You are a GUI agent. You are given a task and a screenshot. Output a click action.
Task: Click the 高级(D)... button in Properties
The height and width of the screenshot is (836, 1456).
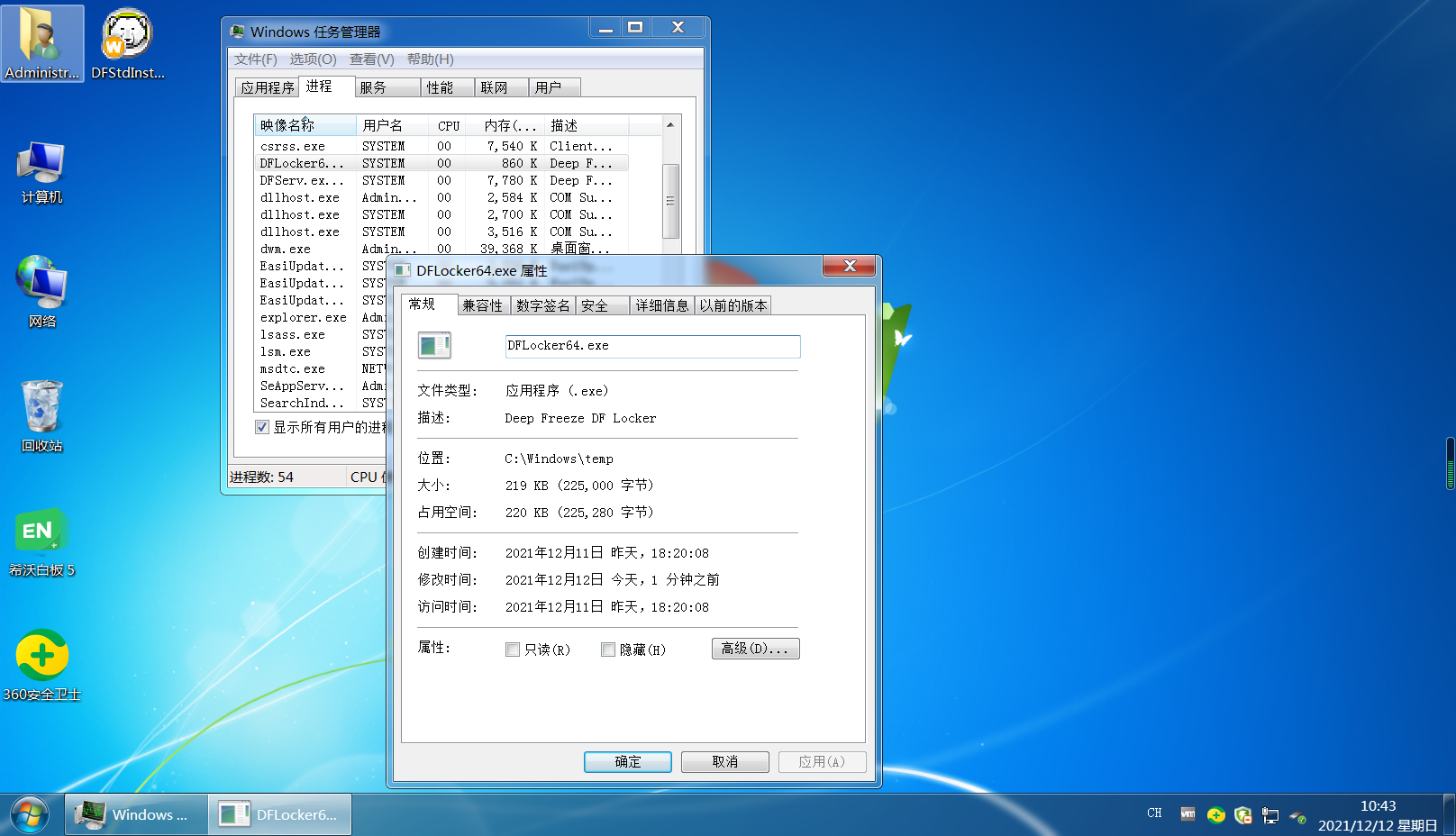click(755, 648)
